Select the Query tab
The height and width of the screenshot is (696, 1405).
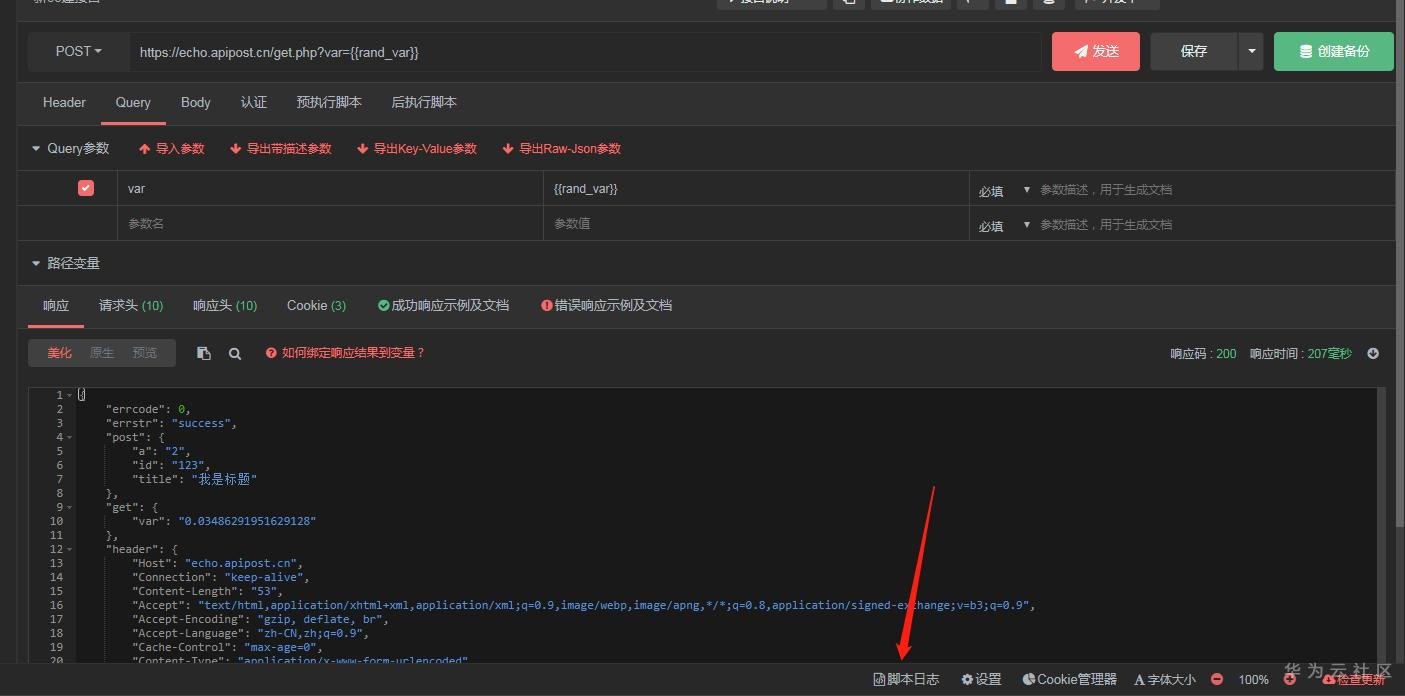133,102
